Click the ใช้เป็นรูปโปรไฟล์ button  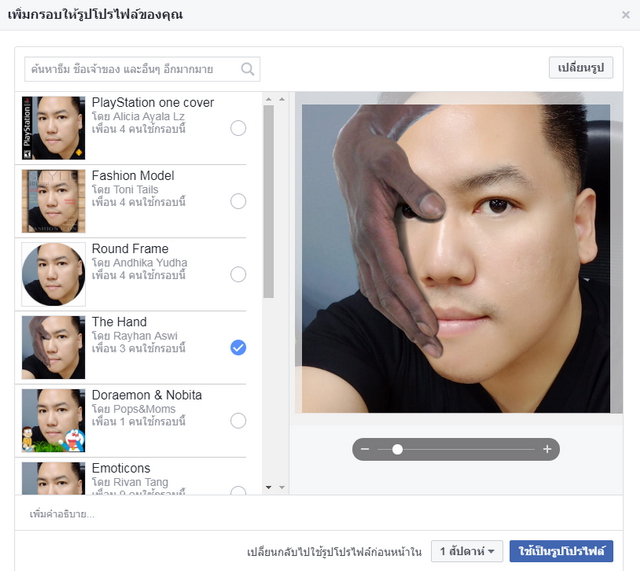(x=561, y=552)
